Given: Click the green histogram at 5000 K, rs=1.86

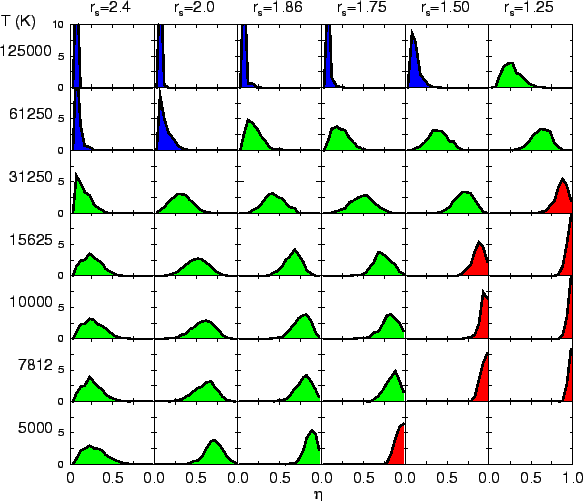Looking at the screenshot, I should [310, 450].
